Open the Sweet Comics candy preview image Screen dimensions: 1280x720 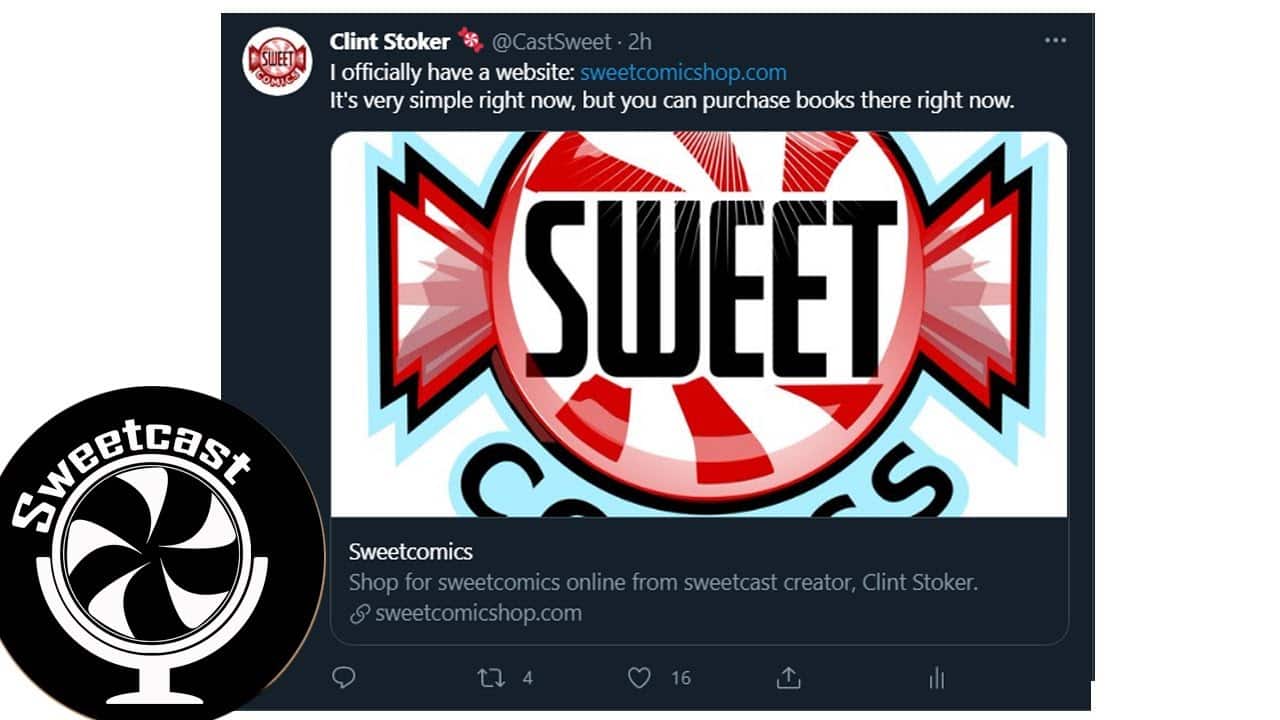[699, 324]
